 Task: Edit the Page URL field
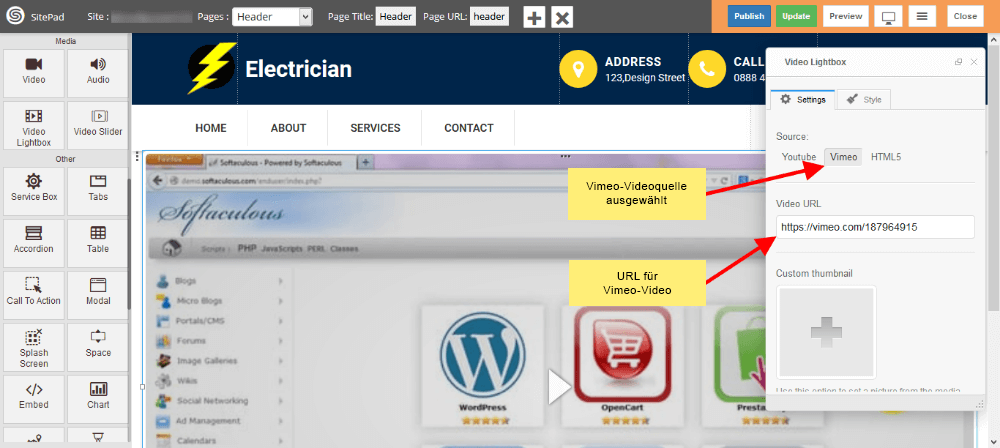tap(489, 17)
